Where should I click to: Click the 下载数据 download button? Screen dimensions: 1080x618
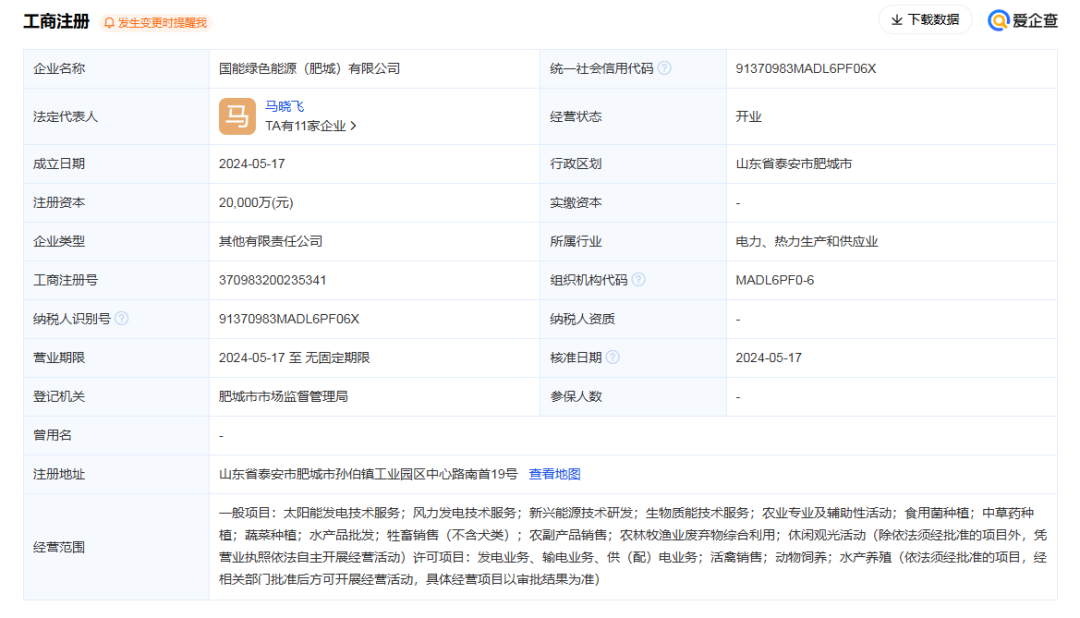coord(925,20)
